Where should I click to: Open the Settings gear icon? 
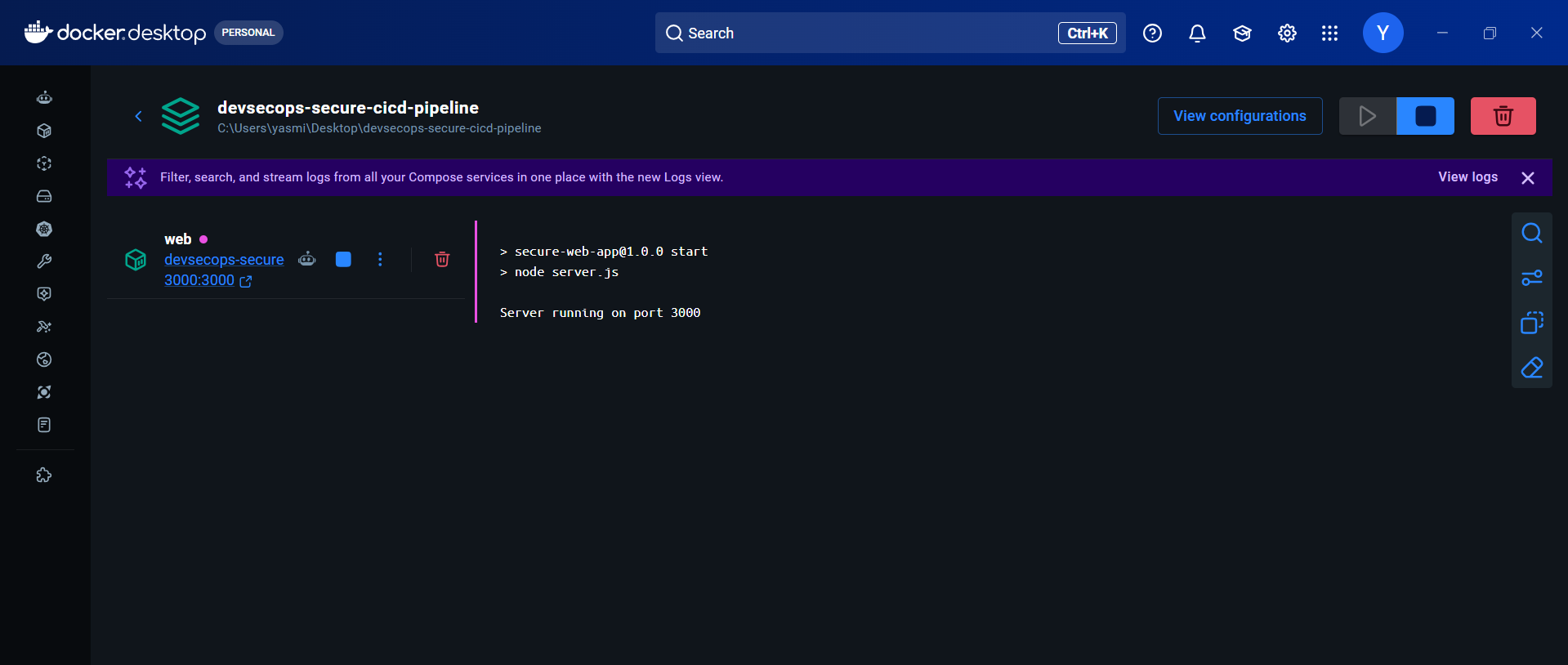(1287, 33)
